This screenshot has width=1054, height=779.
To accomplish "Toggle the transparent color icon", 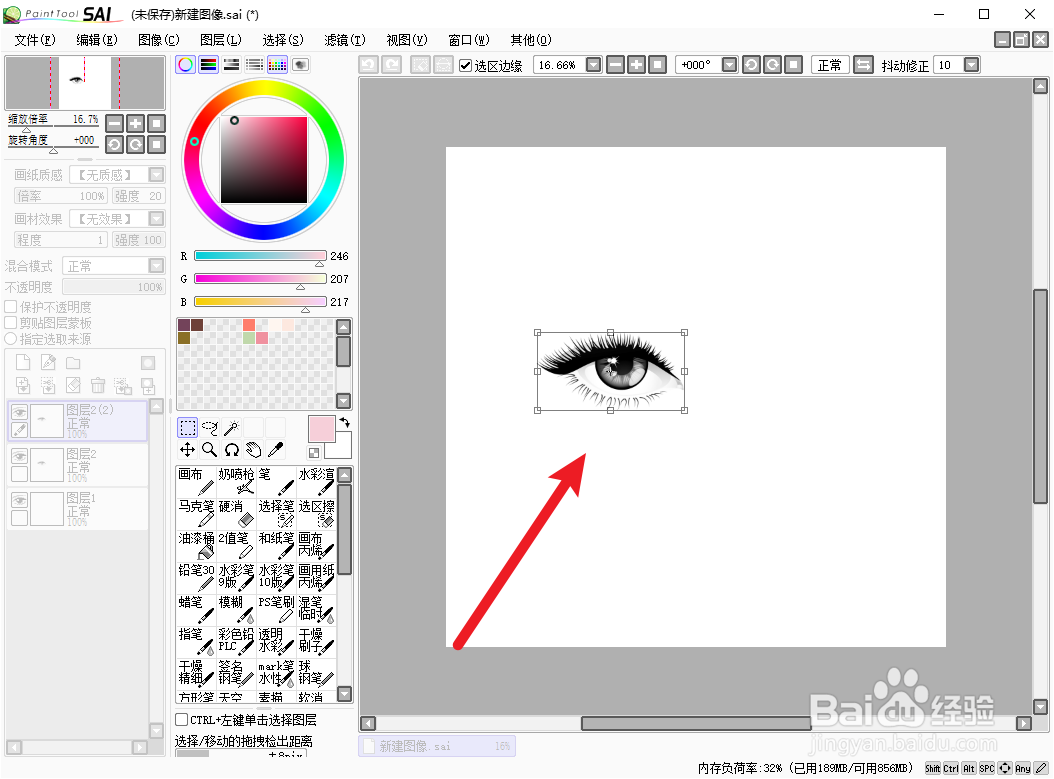I will click(x=314, y=453).
